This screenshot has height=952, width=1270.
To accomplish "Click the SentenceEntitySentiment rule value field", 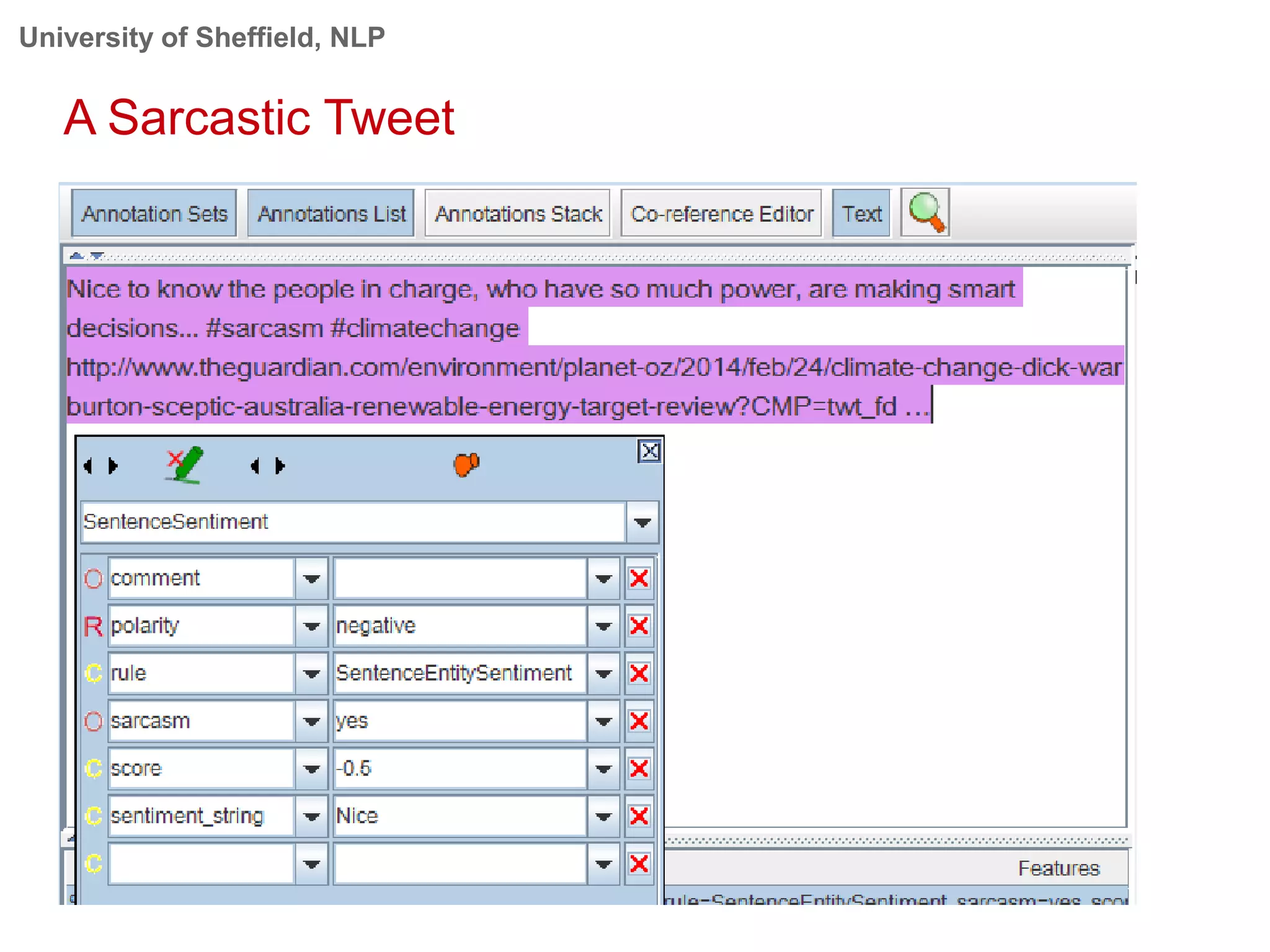I will (460, 673).
